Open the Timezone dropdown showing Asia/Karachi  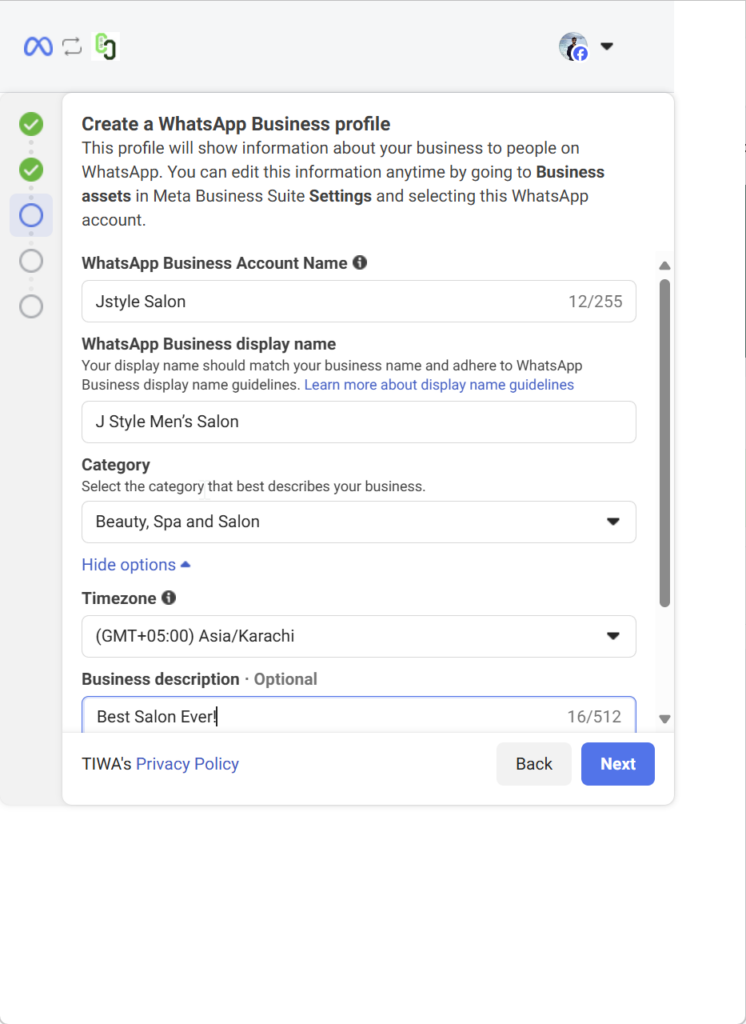pyautogui.click(x=359, y=636)
